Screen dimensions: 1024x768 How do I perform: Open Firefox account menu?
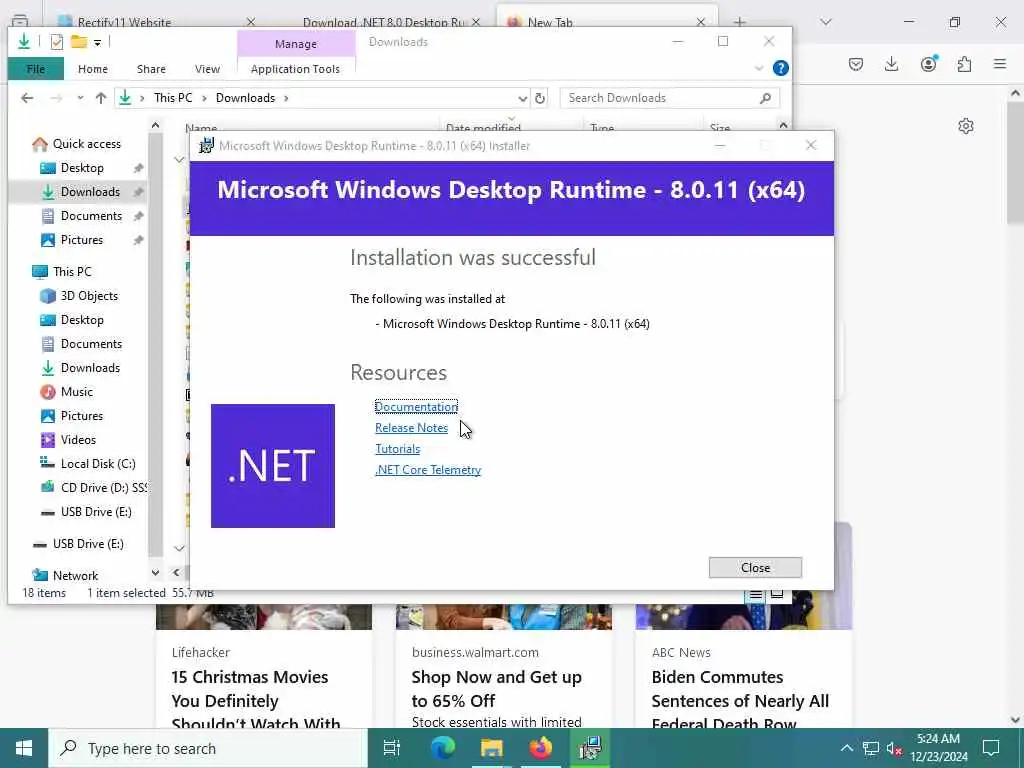pos(929,63)
